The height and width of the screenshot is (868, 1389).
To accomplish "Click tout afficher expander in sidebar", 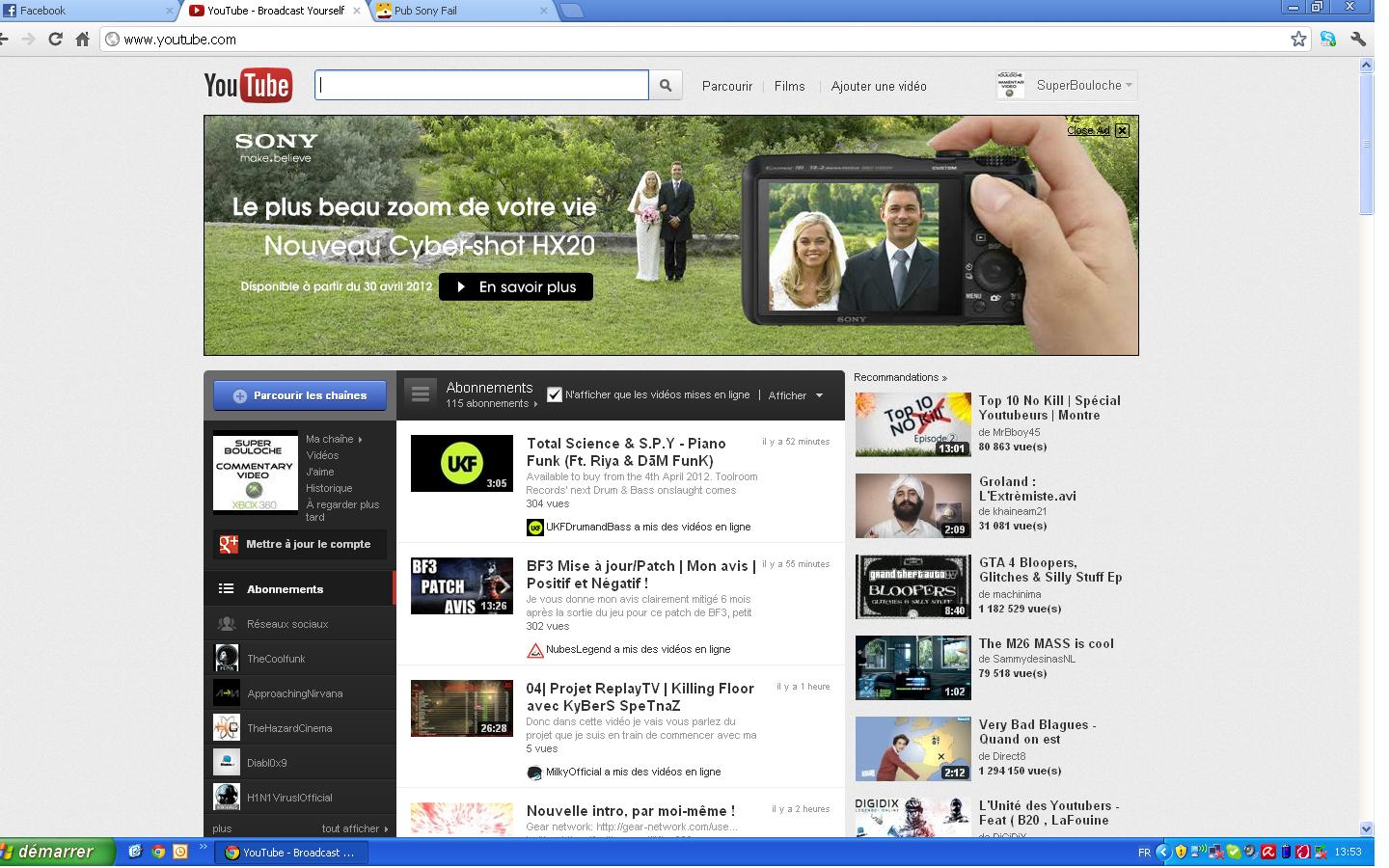I will (x=355, y=828).
